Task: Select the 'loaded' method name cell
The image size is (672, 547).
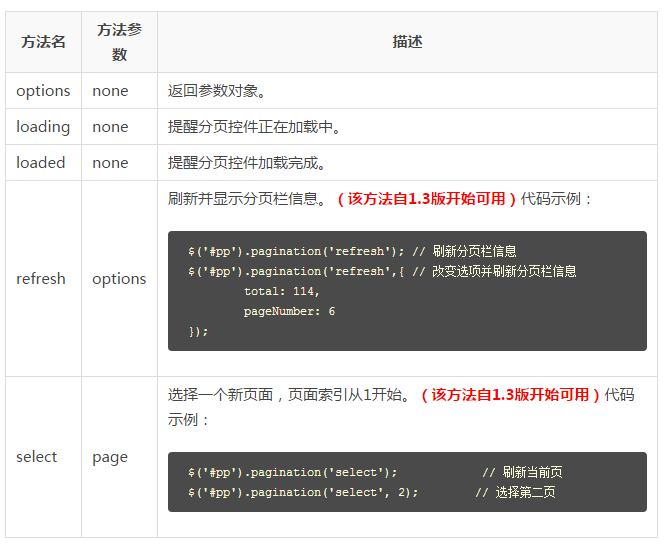Action: tap(41, 163)
